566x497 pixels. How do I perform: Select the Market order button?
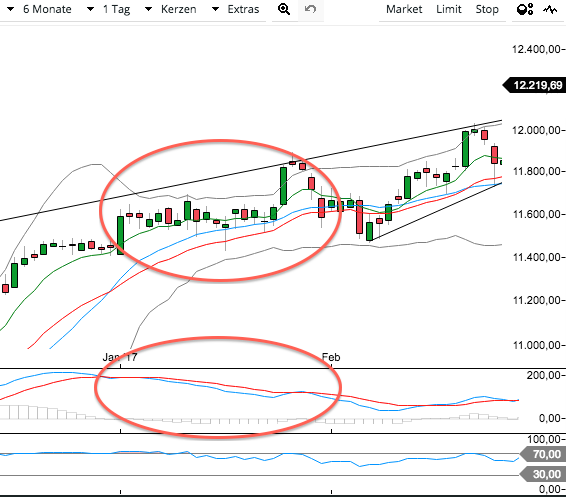tap(404, 9)
